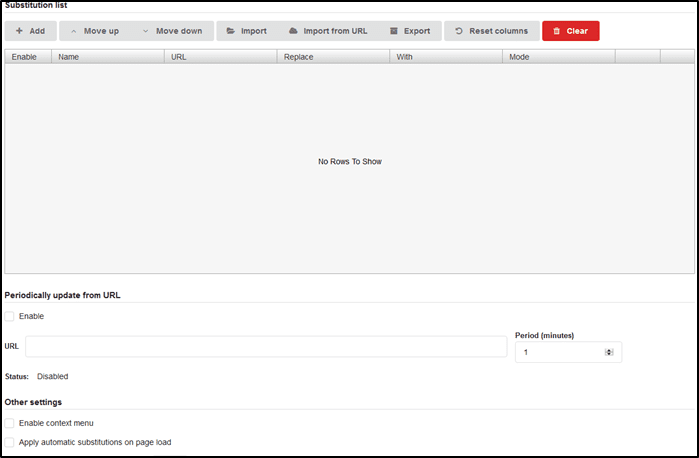The width and height of the screenshot is (699, 458).
Task: Sort by the Name column header
Action: click(107, 57)
